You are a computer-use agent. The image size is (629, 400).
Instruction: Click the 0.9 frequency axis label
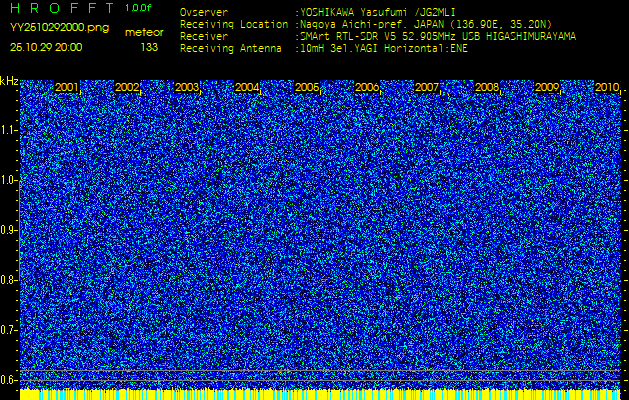8,230
